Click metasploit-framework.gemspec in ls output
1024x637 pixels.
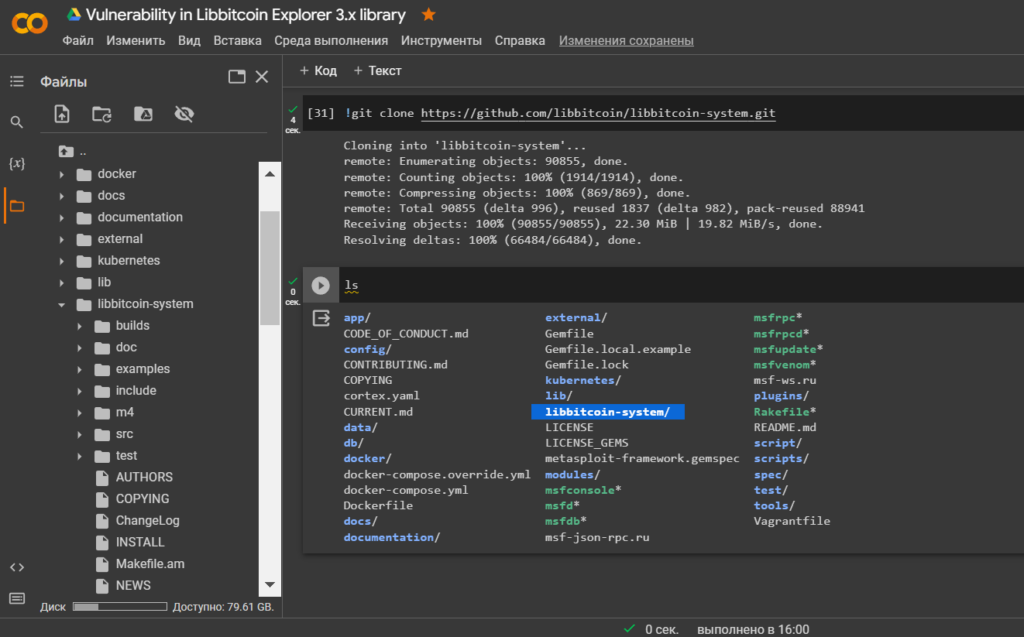(642, 459)
